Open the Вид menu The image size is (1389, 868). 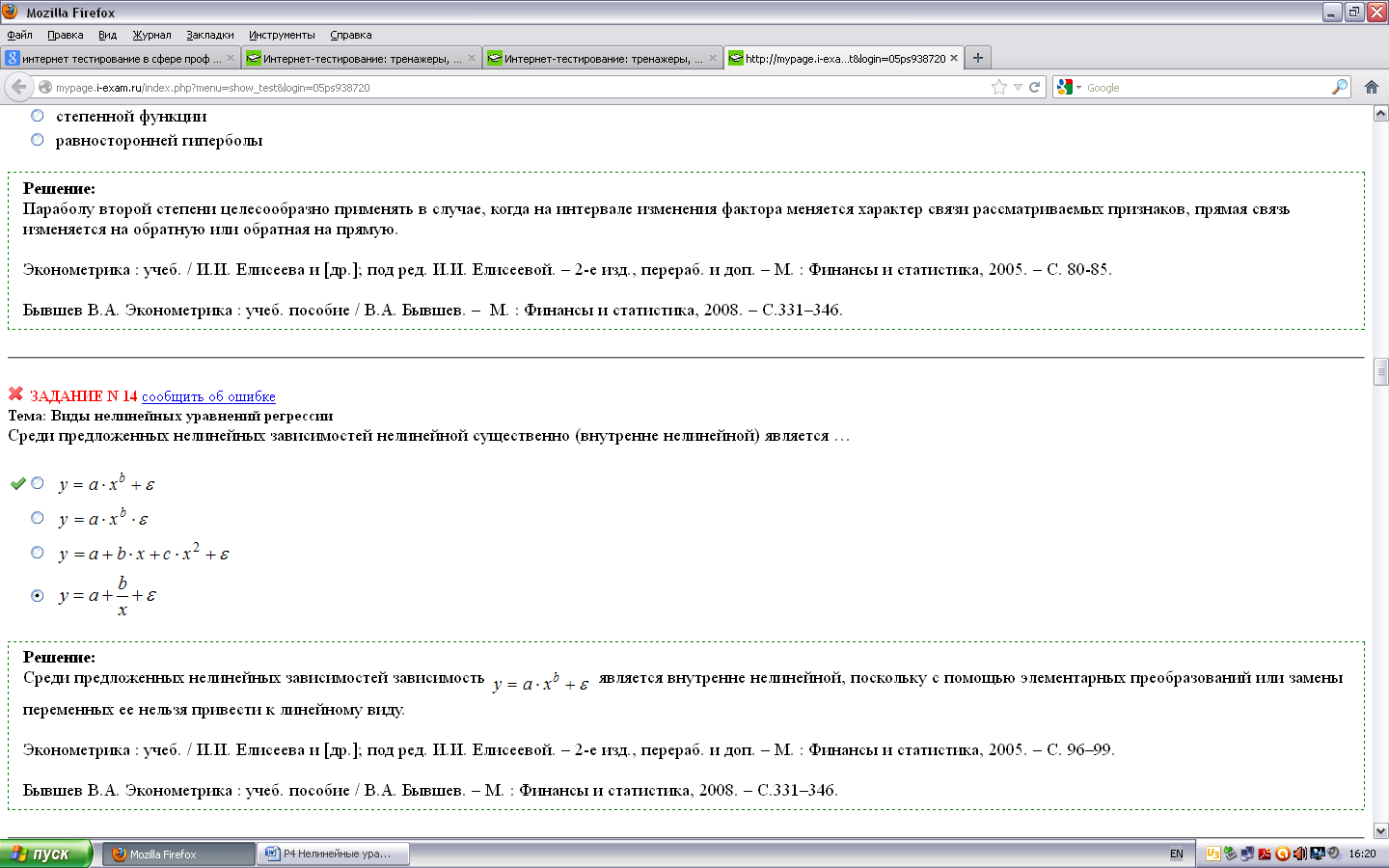(107, 35)
